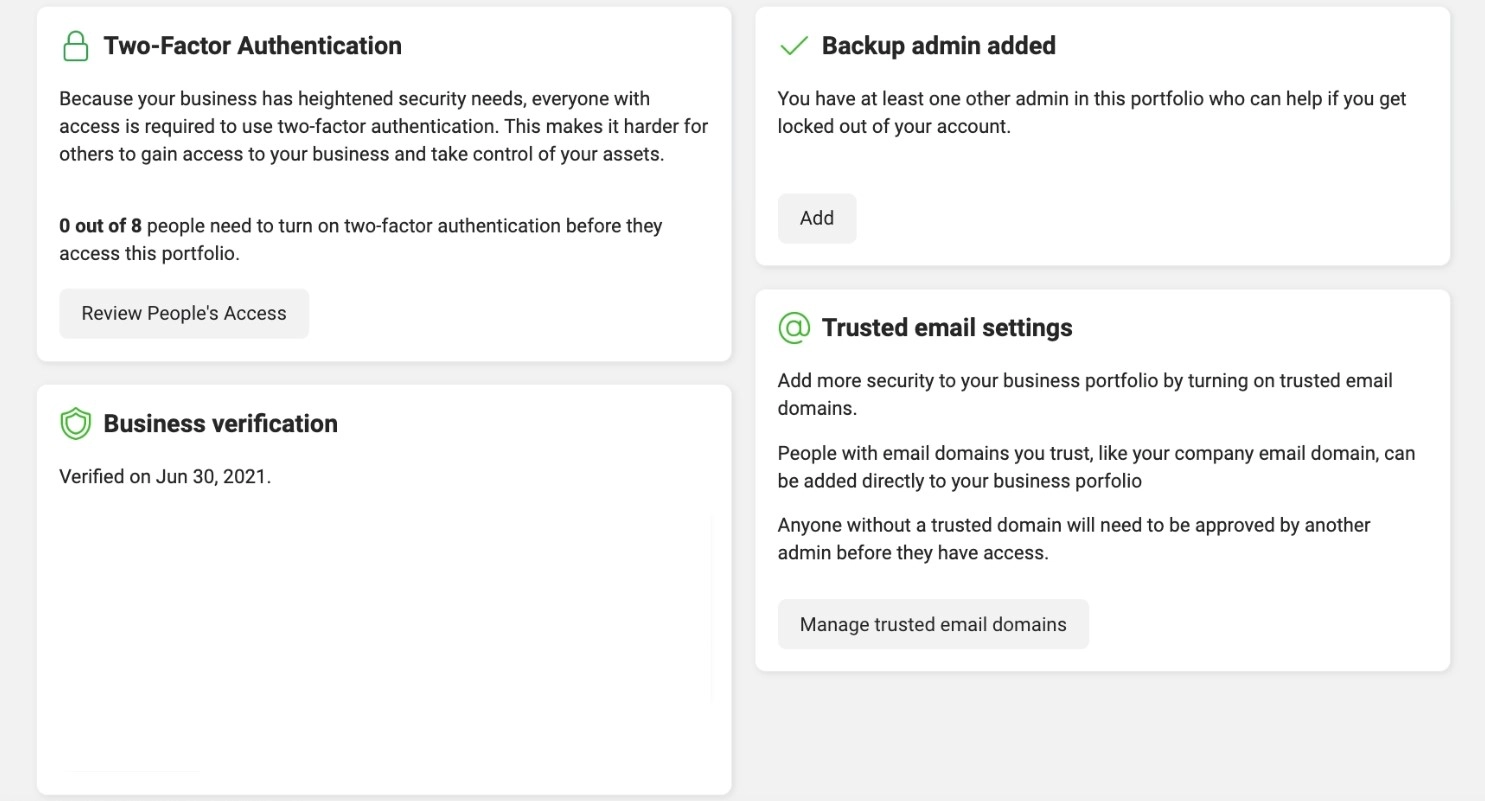Click the 'before they access this portfolio' sentence
Screen dimensions: 1485x801
(x=361, y=240)
